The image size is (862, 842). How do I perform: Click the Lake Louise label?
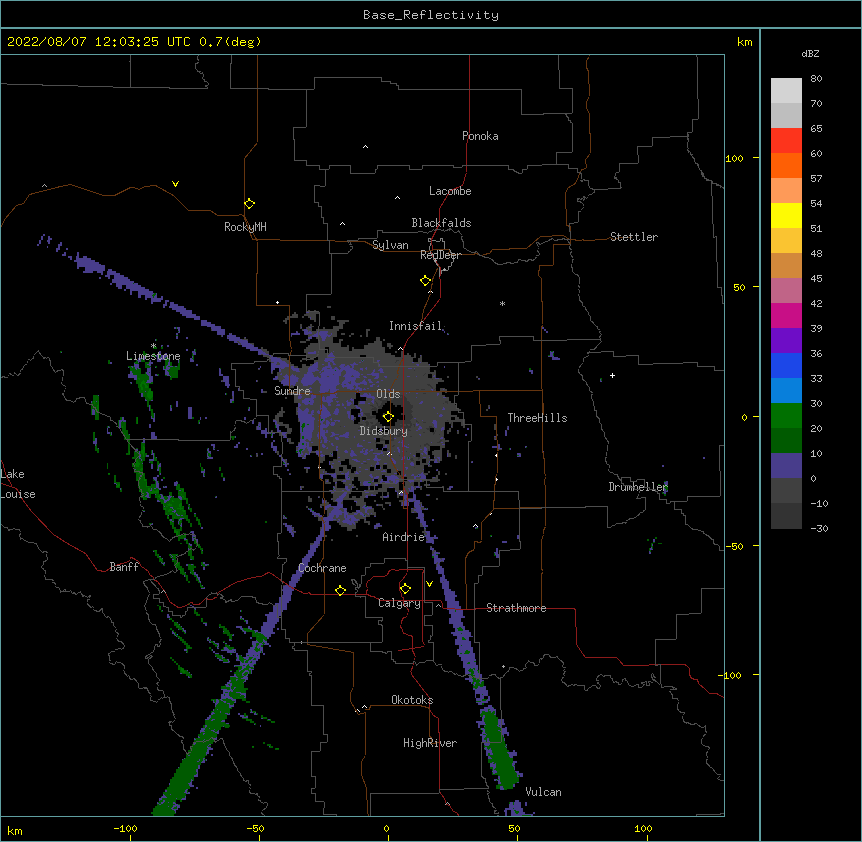18,484
